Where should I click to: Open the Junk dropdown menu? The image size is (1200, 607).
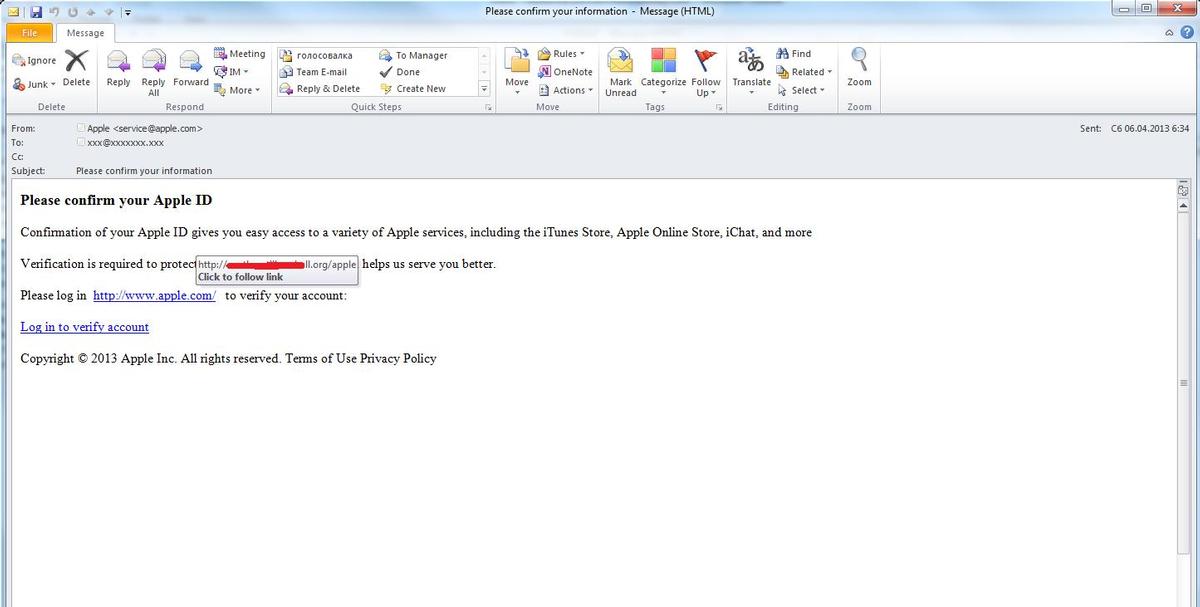coord(35,85)
